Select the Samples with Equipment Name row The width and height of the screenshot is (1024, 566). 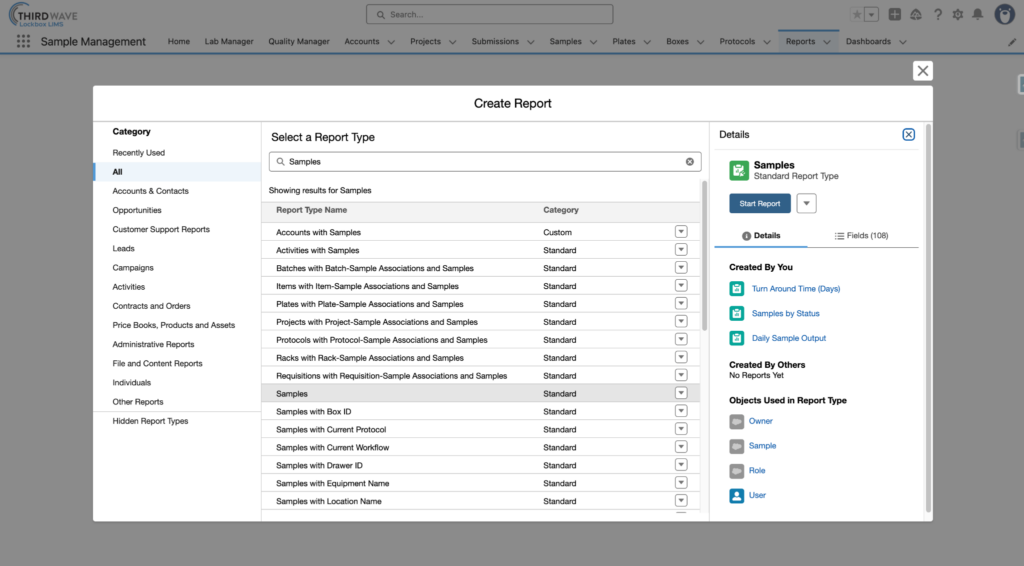481,483
